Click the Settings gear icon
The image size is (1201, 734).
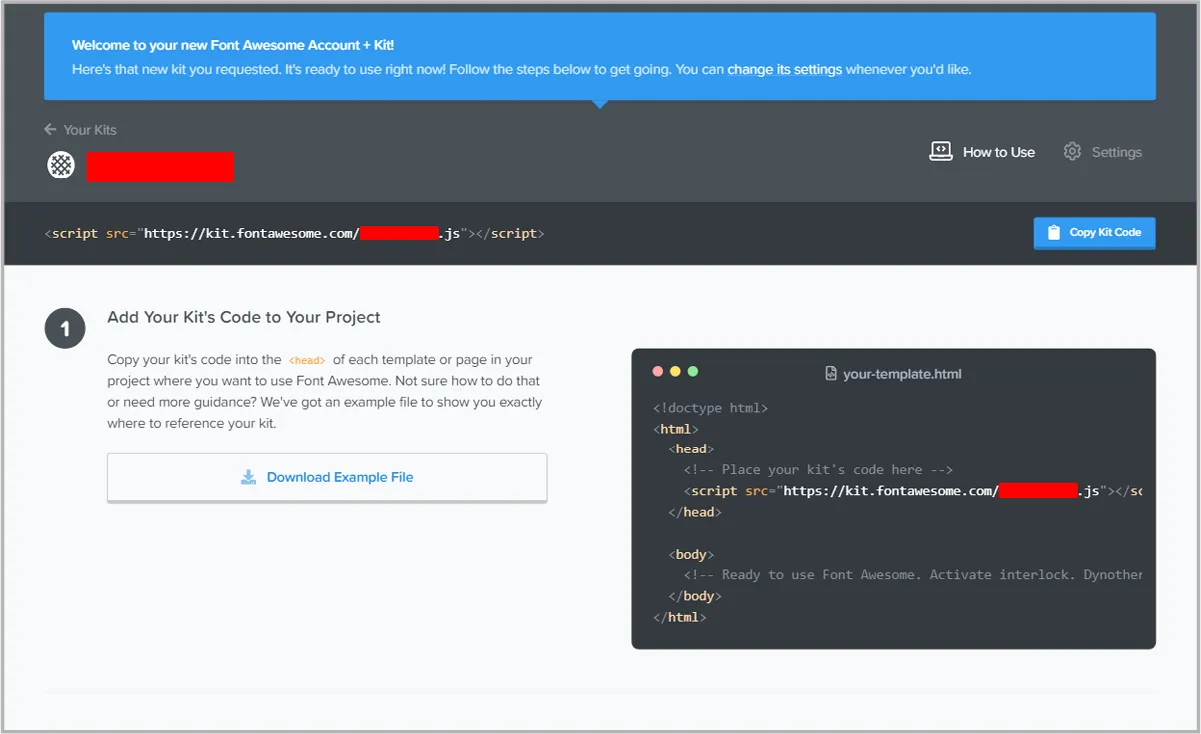[x=1072, y=152]
